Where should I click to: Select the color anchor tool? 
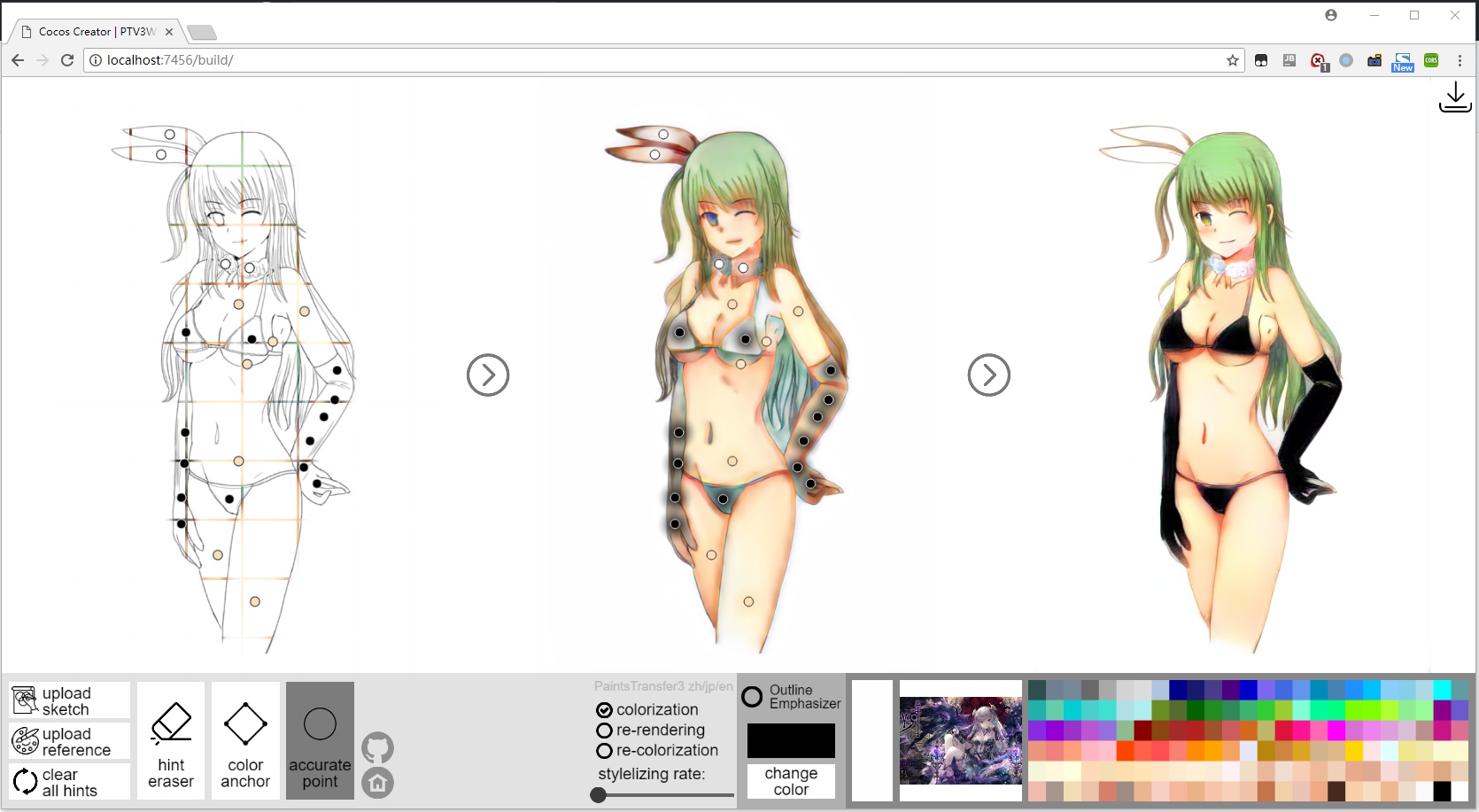point(245,741)
